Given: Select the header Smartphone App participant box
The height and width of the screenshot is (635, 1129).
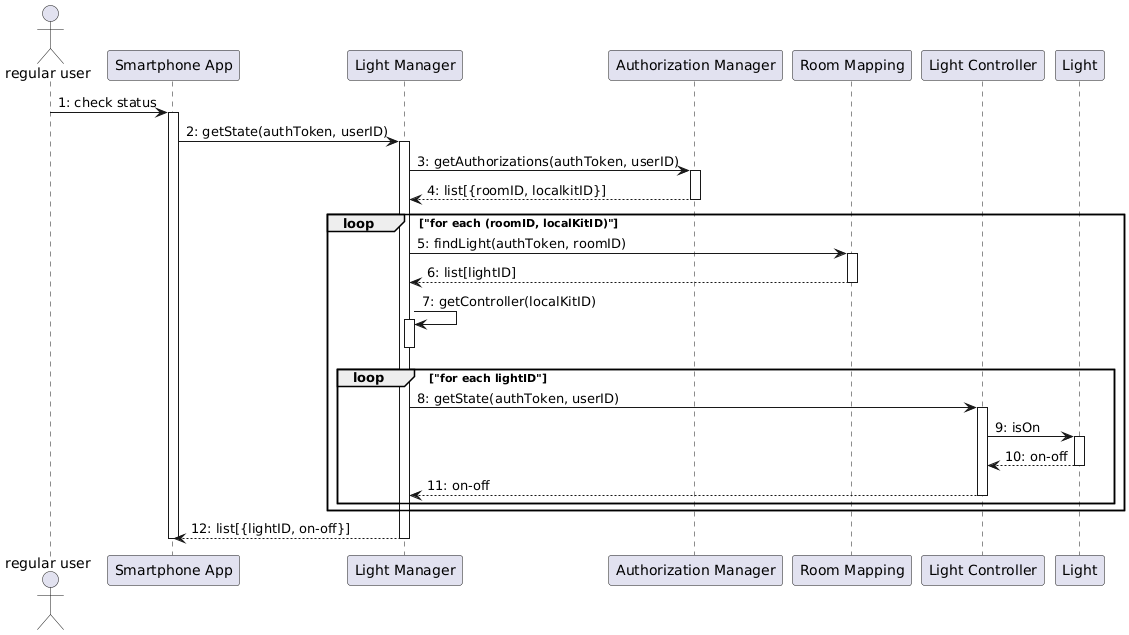Looking at the screenshot, I should click(173, 66).
